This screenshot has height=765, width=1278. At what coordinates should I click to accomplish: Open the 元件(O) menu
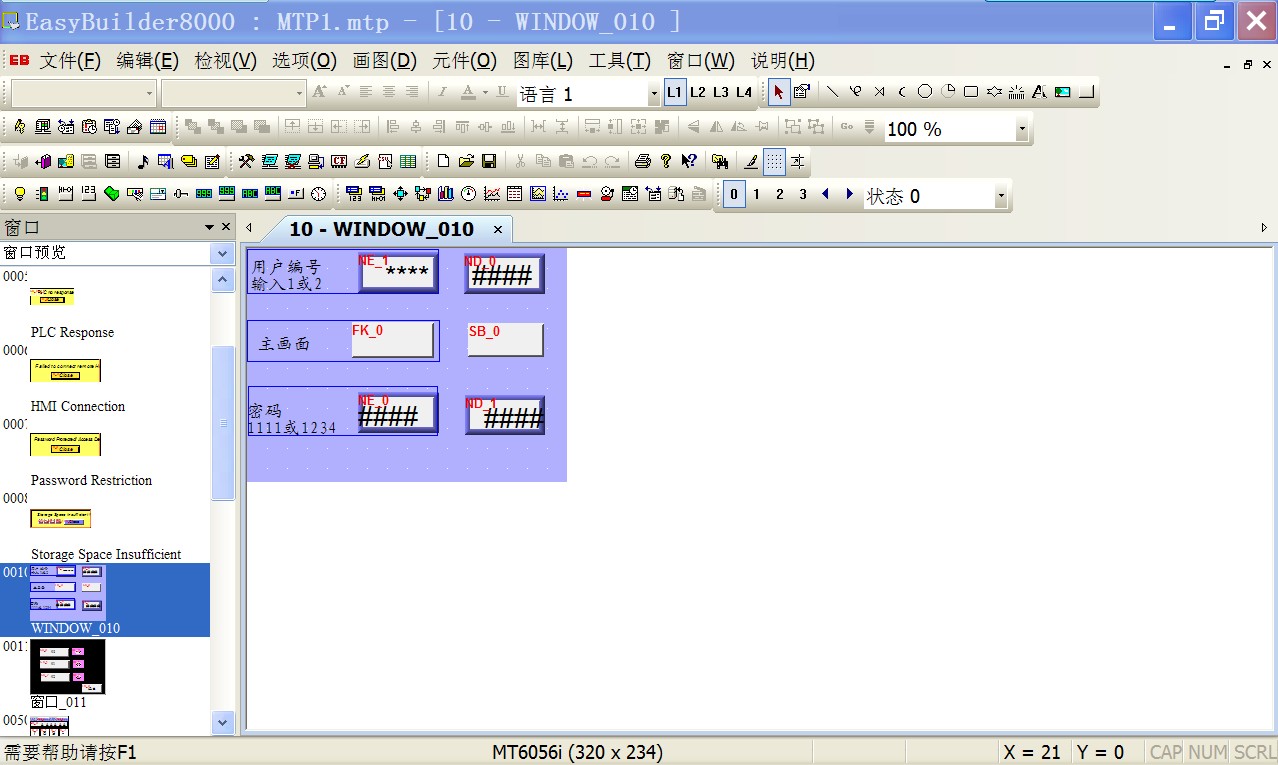pos(464,61)
